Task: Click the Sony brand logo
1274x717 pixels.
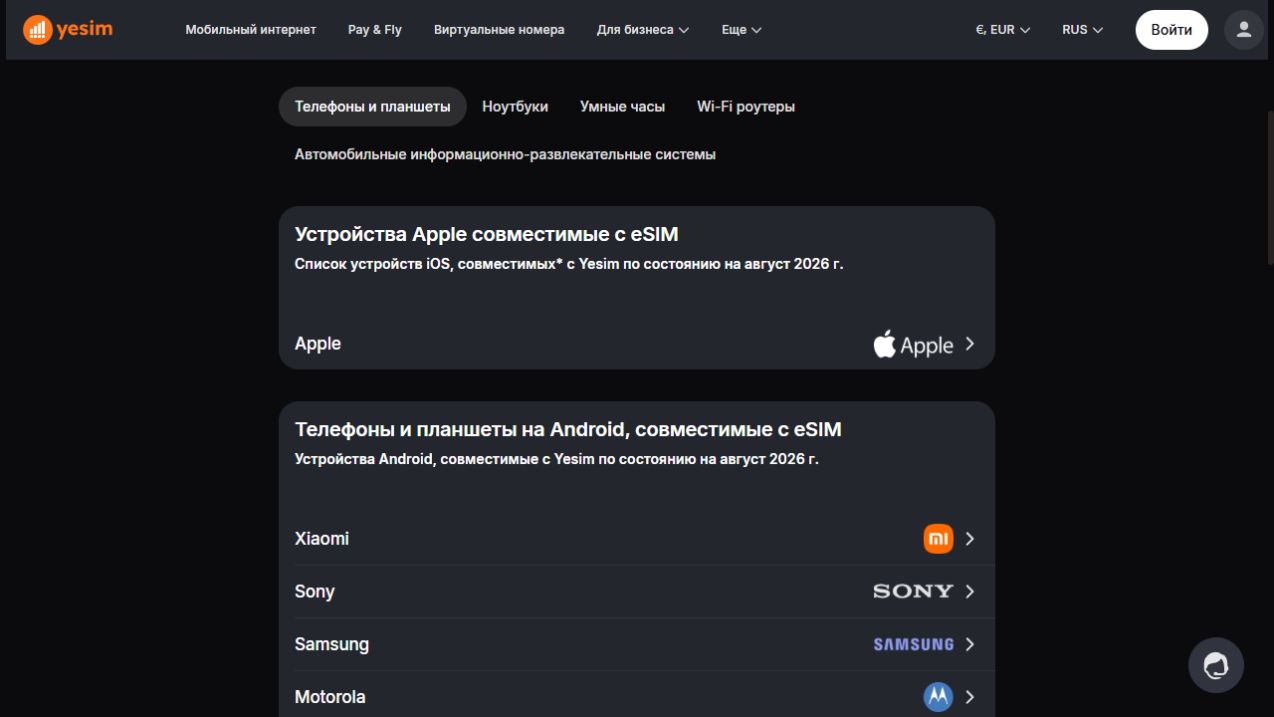Action: (913, 591)
